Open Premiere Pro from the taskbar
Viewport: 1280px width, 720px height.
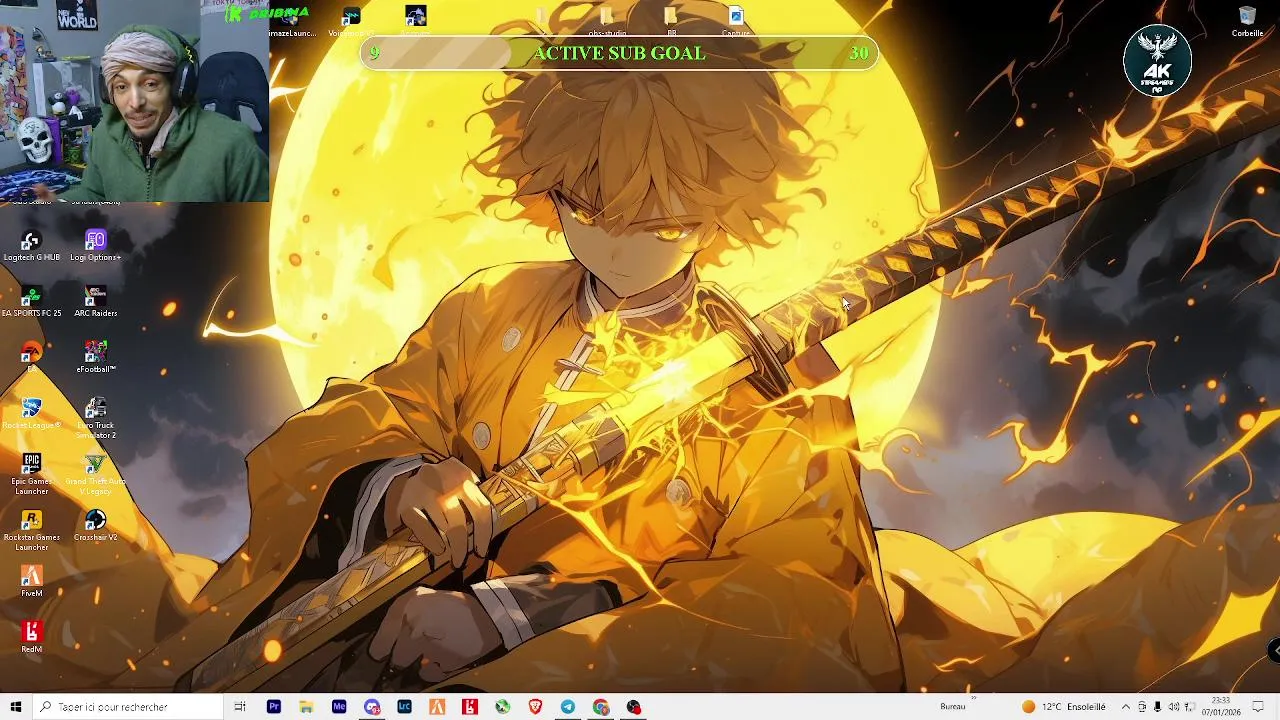click(273, 707)
